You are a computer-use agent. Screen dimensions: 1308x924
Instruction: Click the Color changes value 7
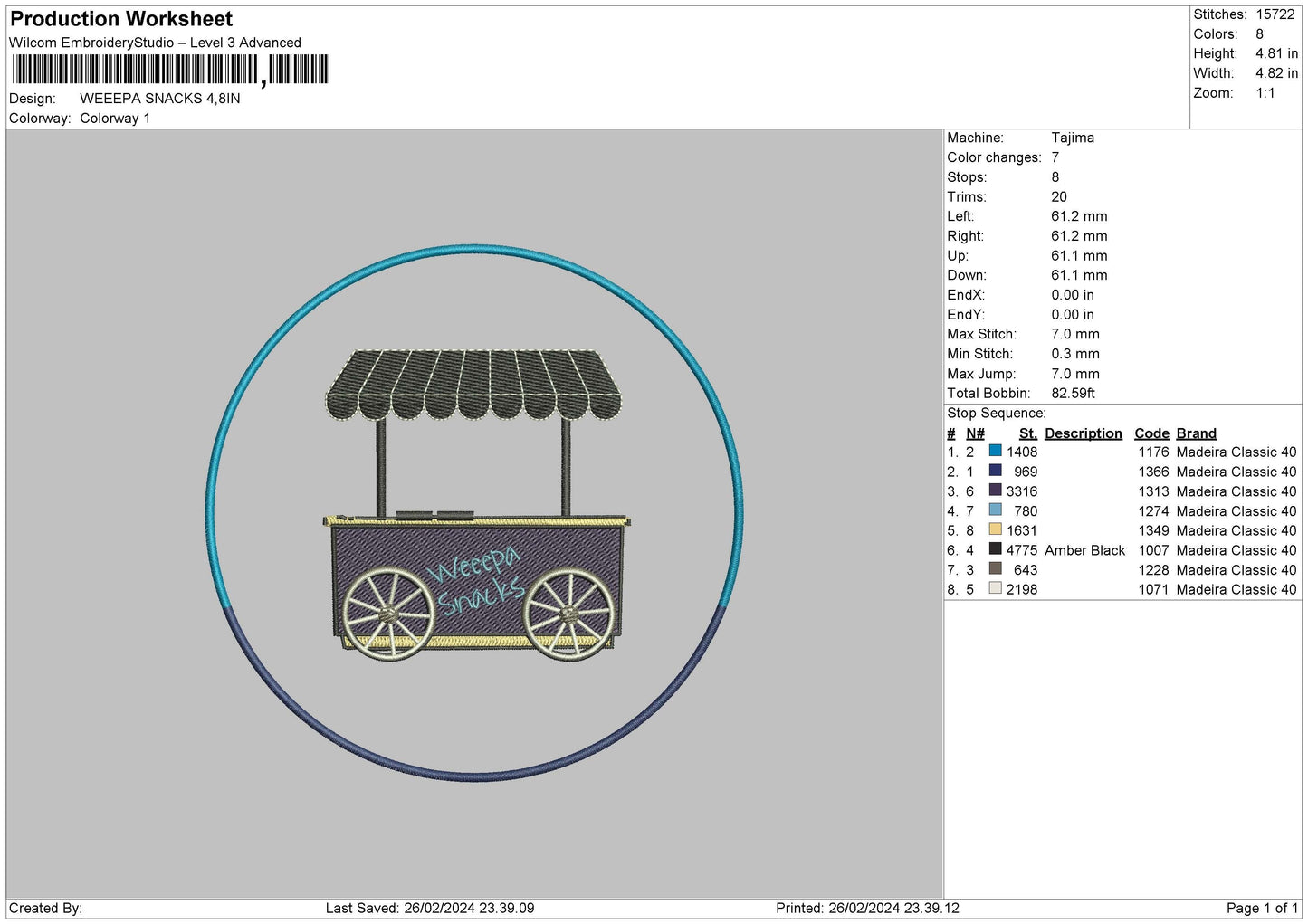1055,157
